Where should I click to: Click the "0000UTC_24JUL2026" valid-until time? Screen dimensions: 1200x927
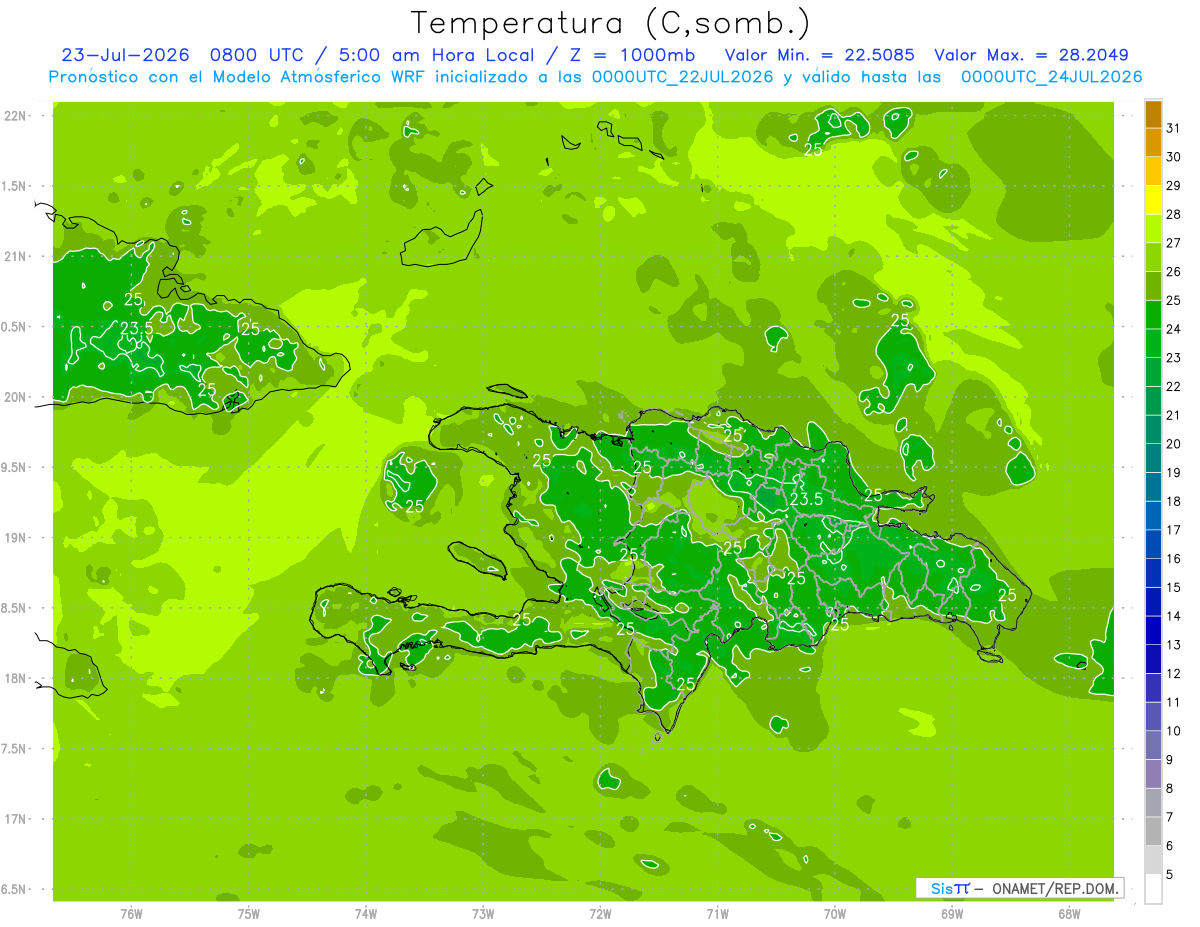(1051, 77)
